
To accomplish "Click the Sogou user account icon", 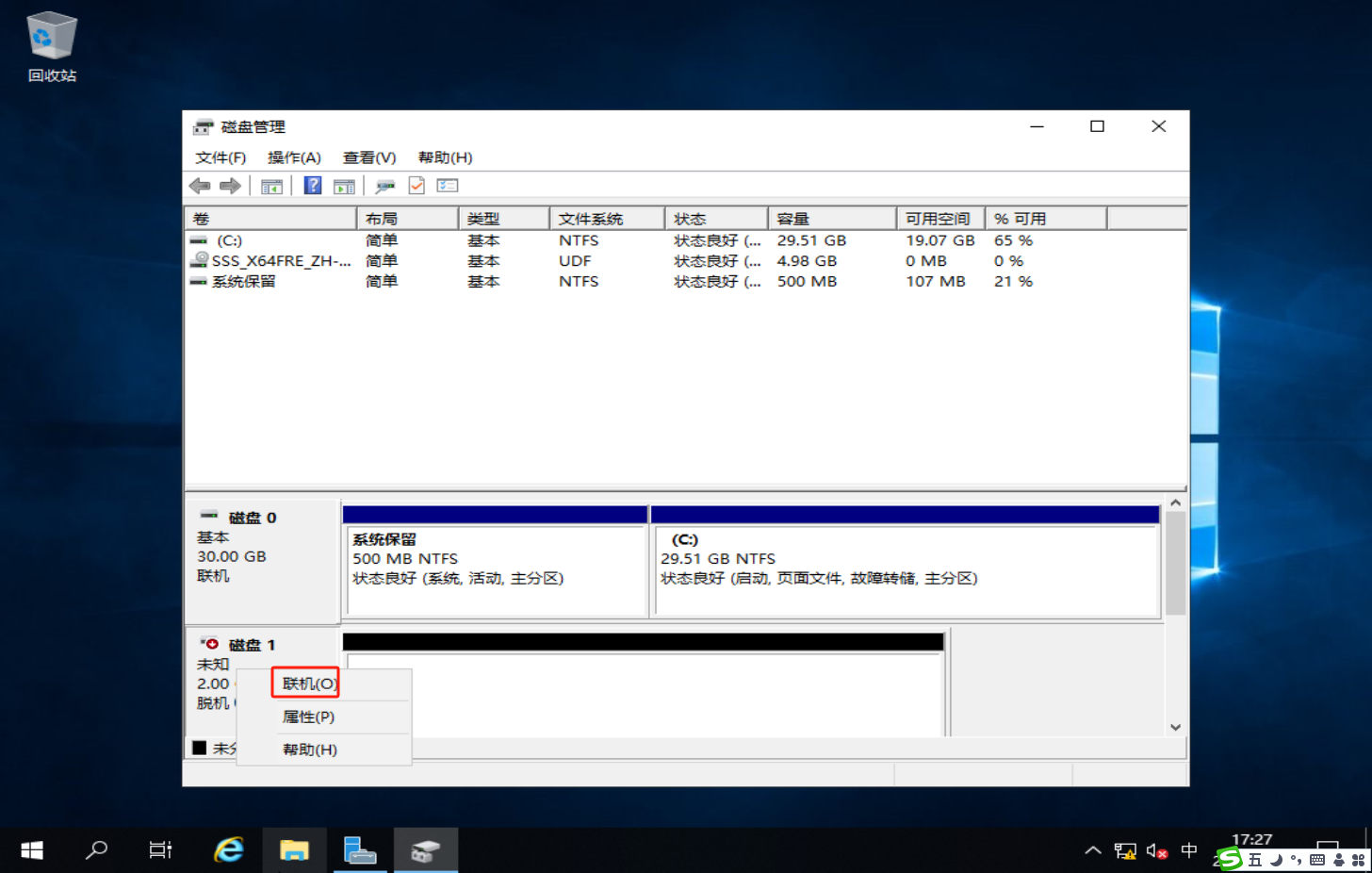I will (x=1338, y=860).
